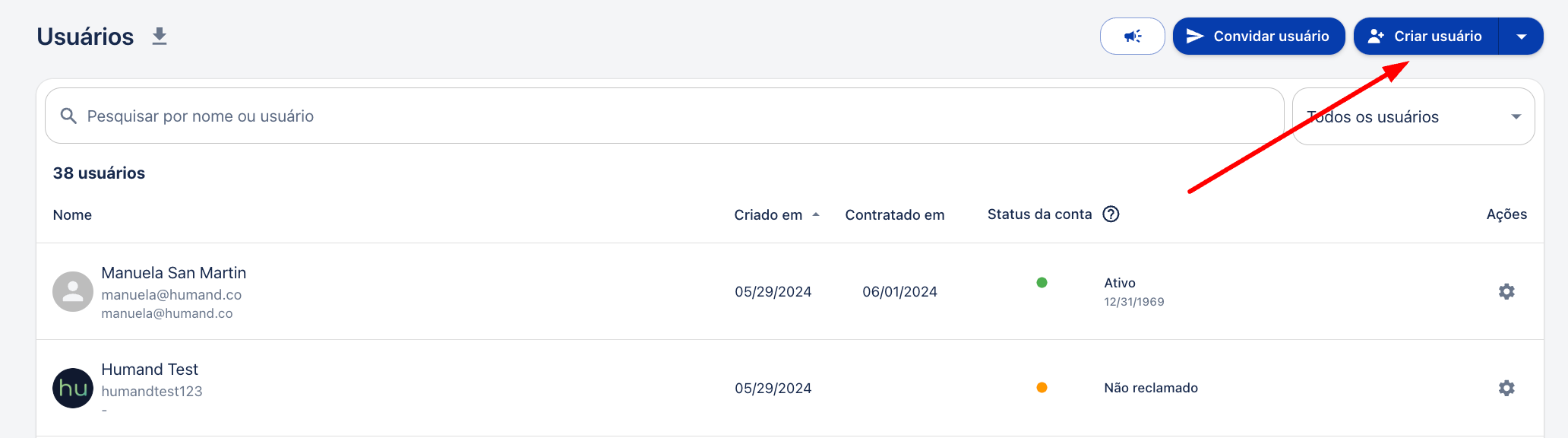This screenshot has width=1568, height=438.
Task: Download the users list with the download icon
Action: coord(159,36)
